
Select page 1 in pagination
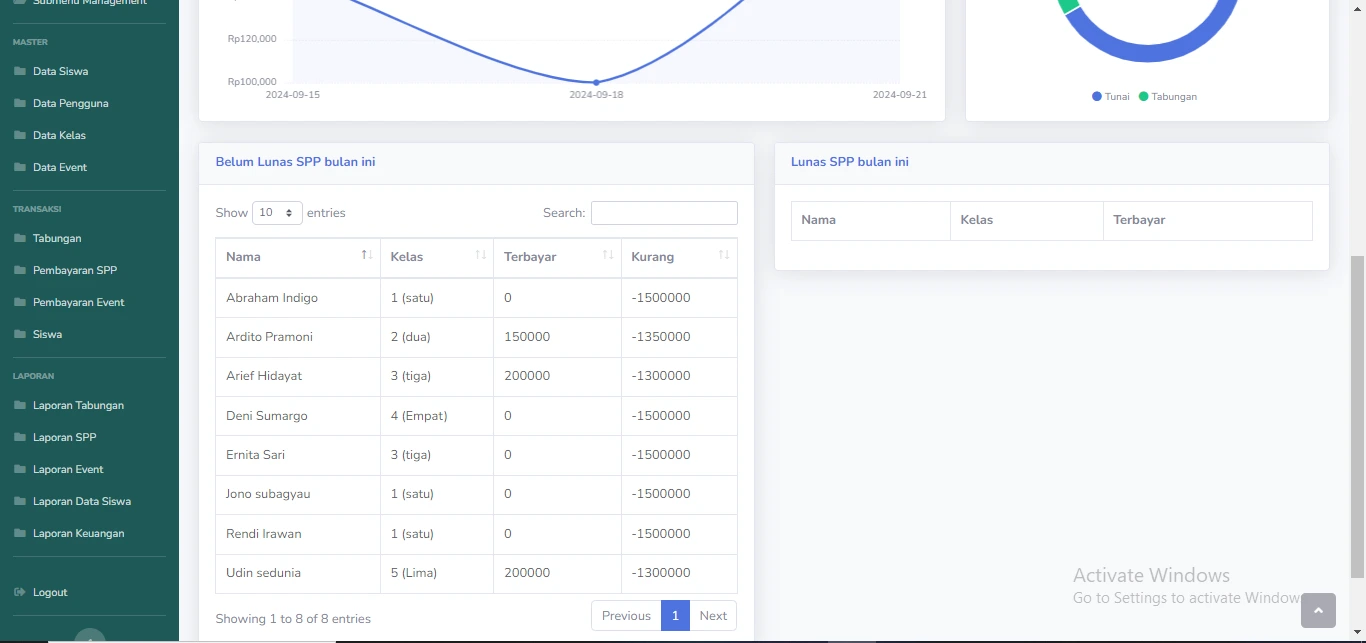[675, 616]
